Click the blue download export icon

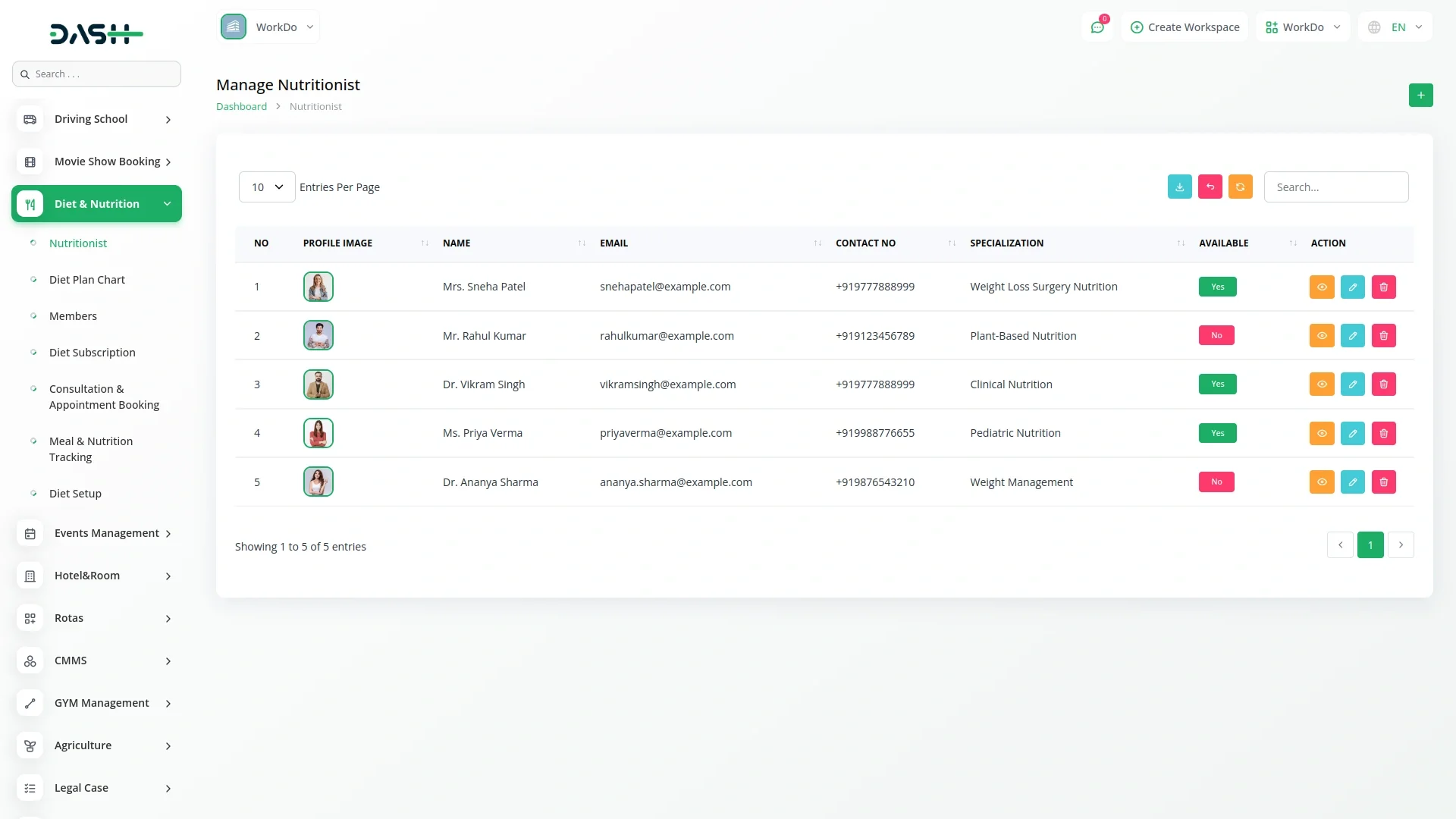coord(1179,187)
